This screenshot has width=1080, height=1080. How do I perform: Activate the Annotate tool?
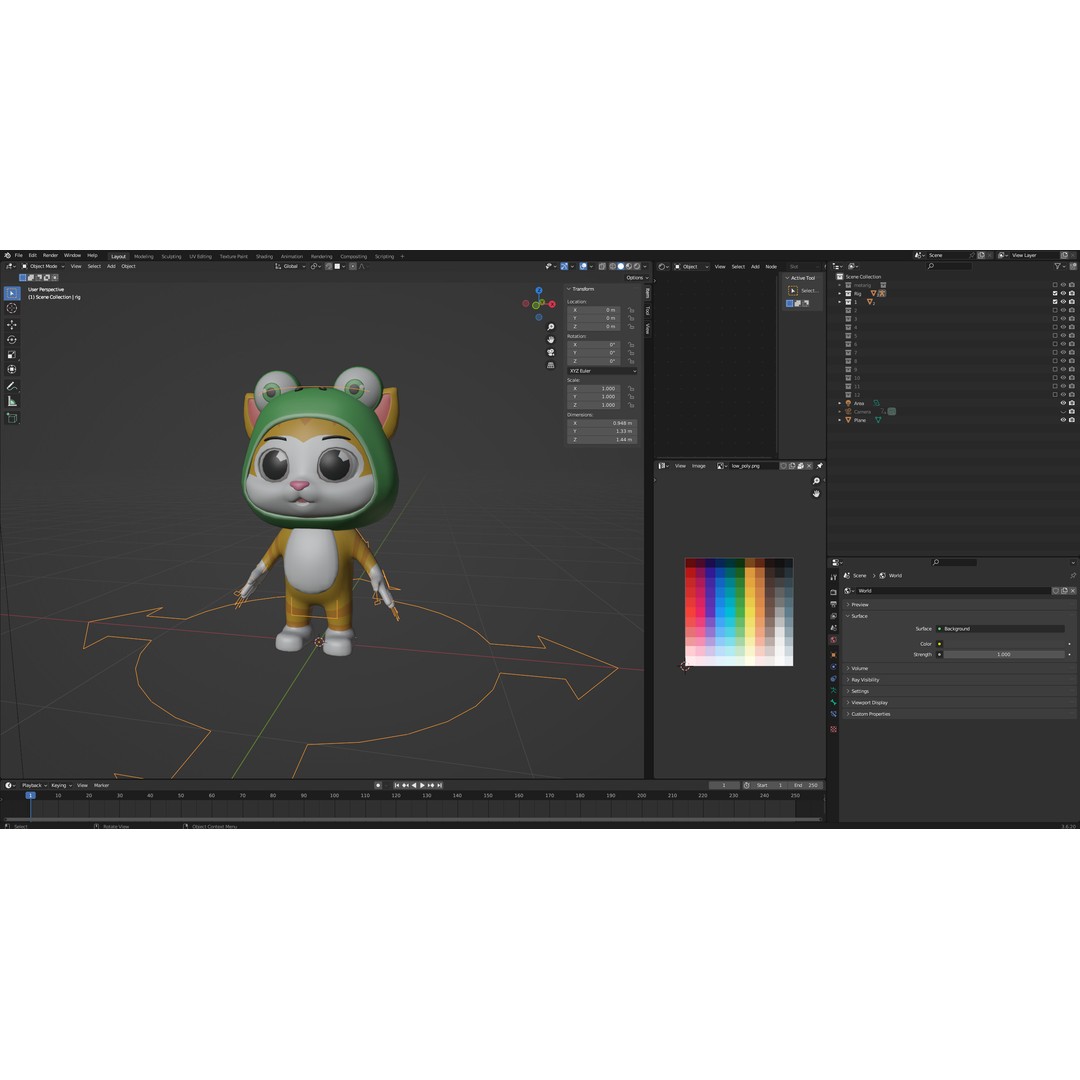point(12,385)
